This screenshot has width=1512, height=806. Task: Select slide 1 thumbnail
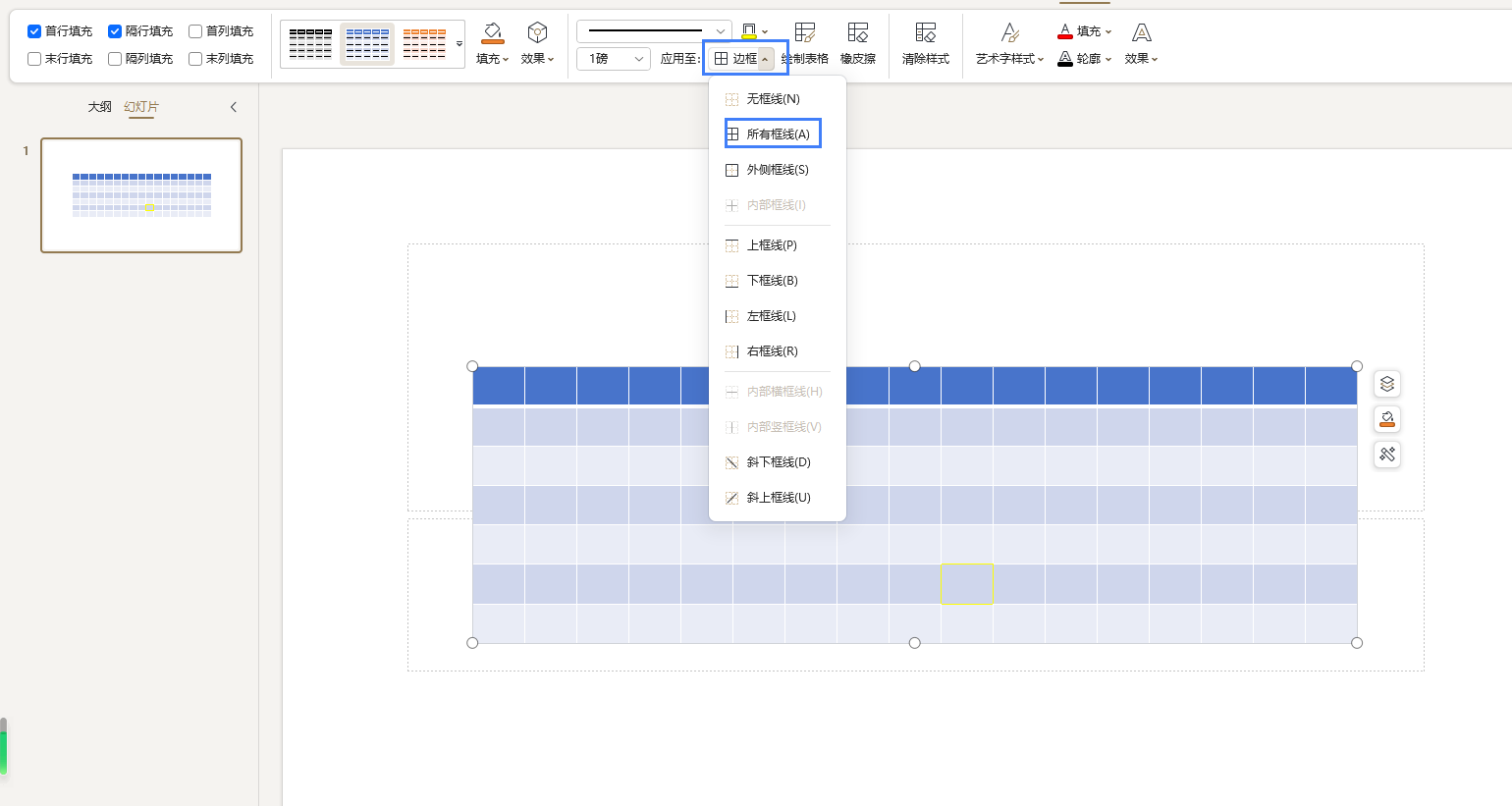141,195
